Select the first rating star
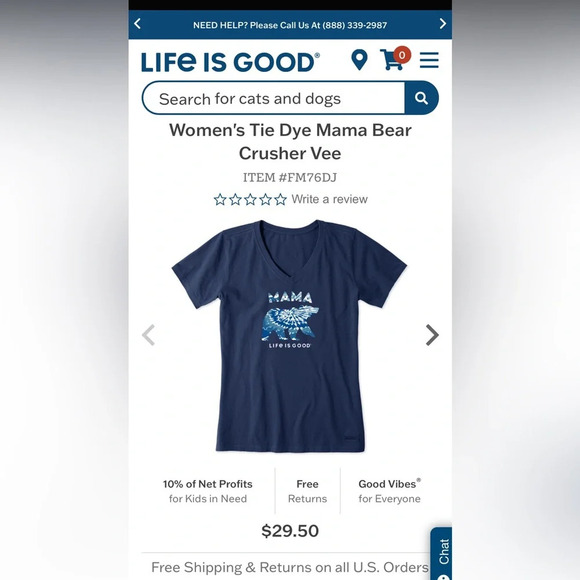The width and height of the screenshot is (580, 580). pos(220,199)
